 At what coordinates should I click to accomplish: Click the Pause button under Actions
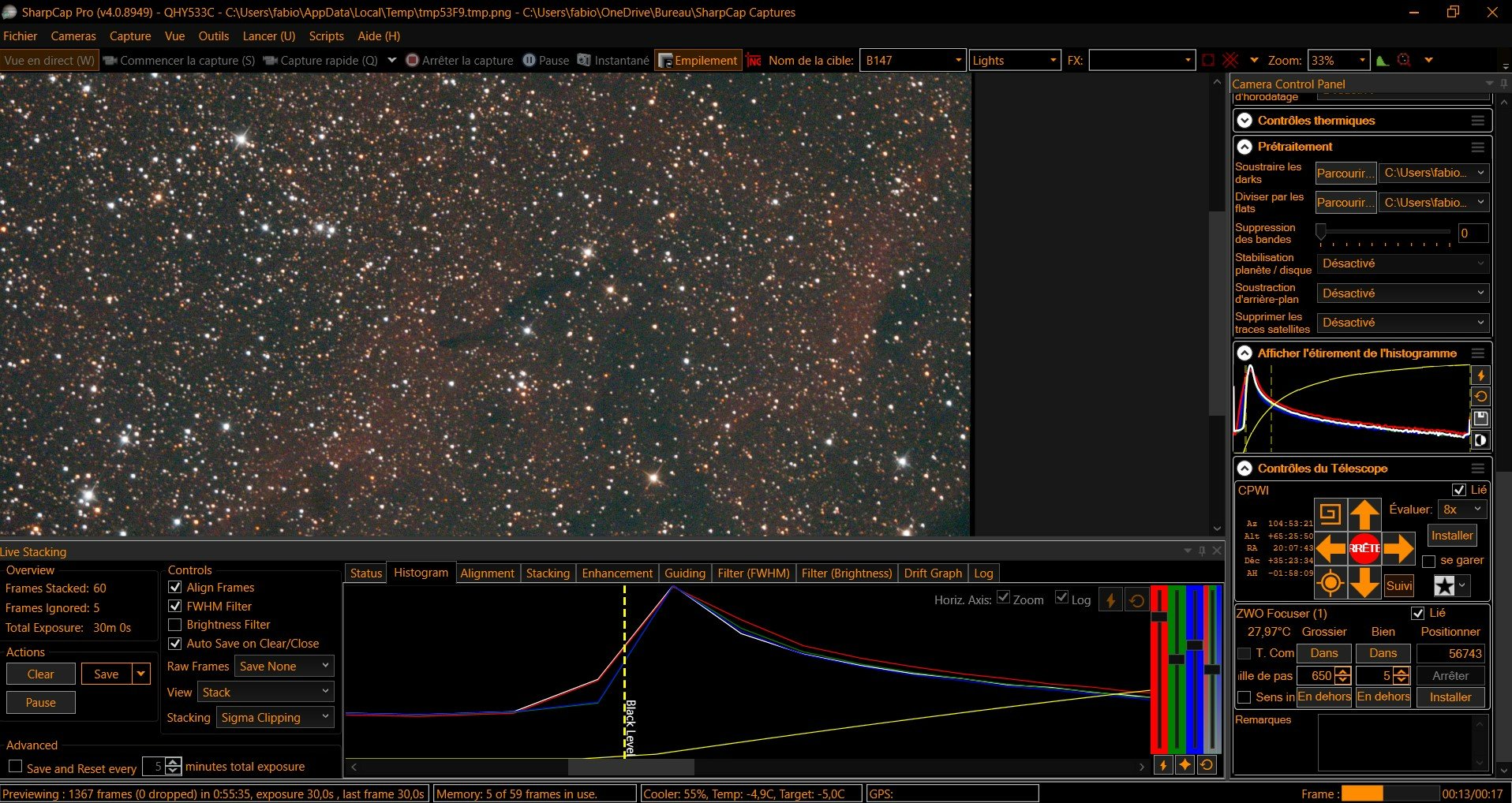tap(41, 703)
